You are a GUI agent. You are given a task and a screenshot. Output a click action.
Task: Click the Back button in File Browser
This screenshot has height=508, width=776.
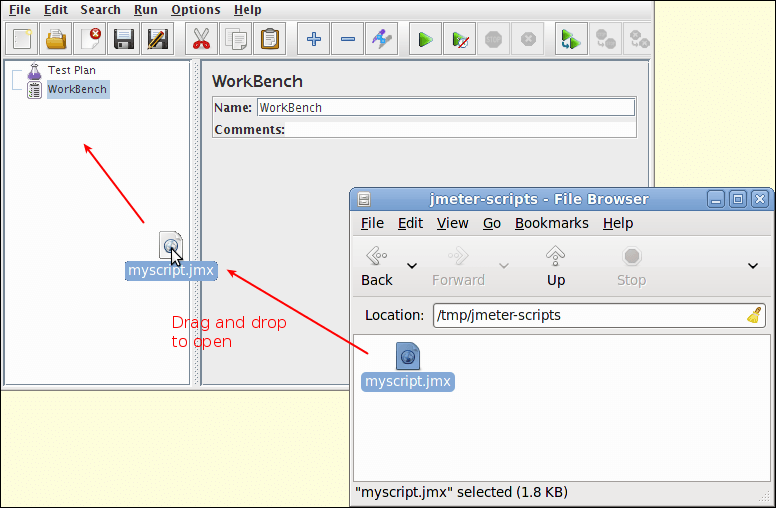377,266
